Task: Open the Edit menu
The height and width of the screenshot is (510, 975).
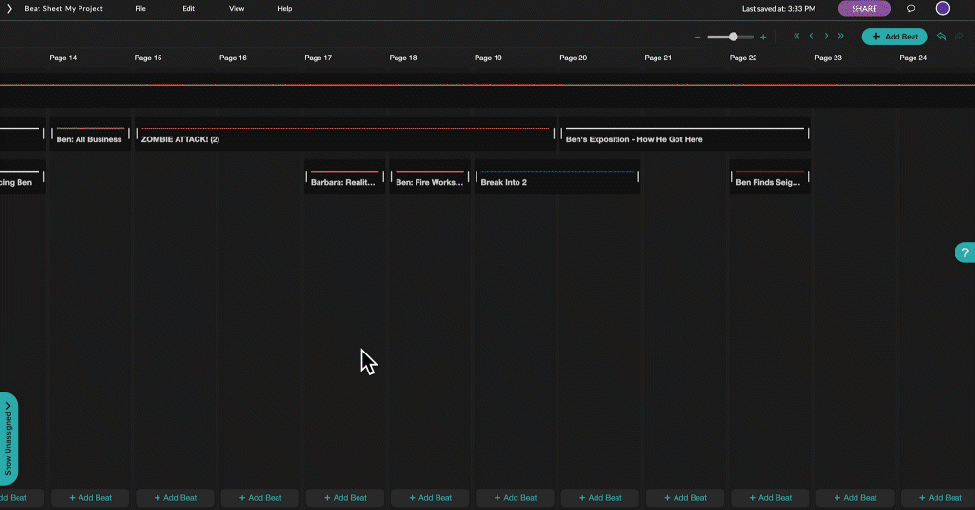Action: (x=188, y=9)
